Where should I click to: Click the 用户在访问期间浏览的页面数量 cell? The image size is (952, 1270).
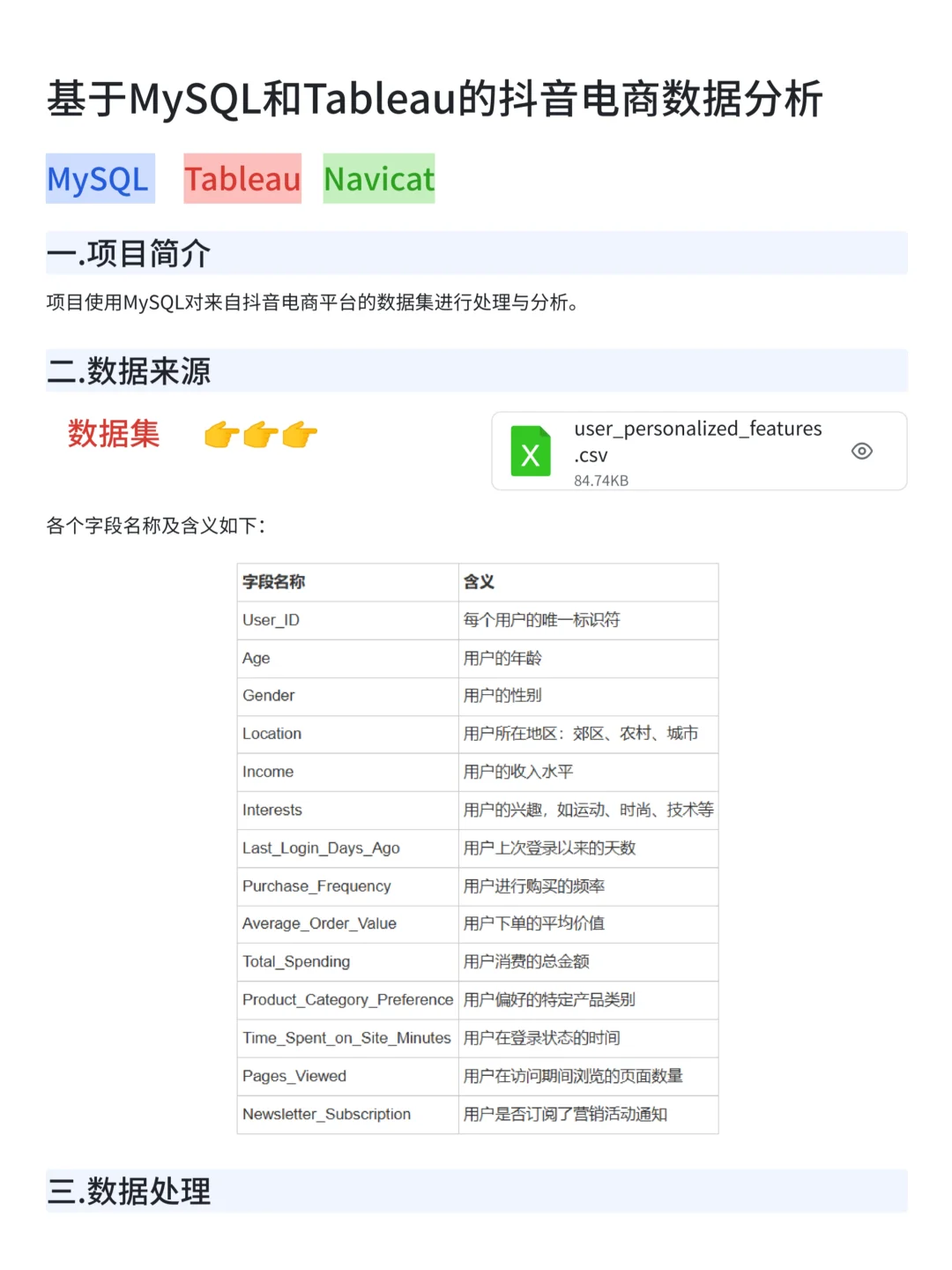(588, 1076)
